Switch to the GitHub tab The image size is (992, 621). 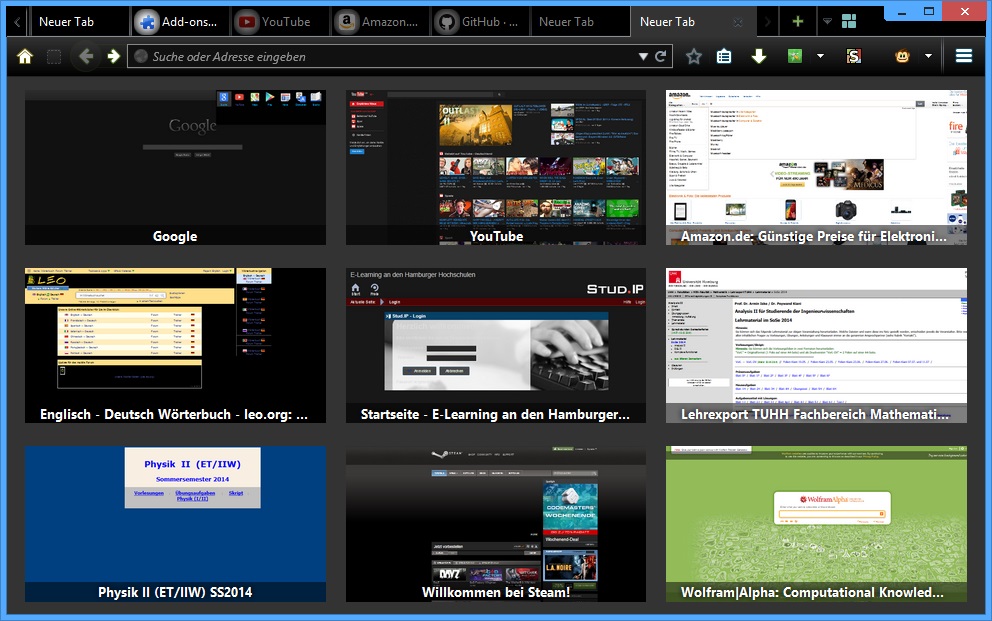pyautogui.click(x=480, y=22)
